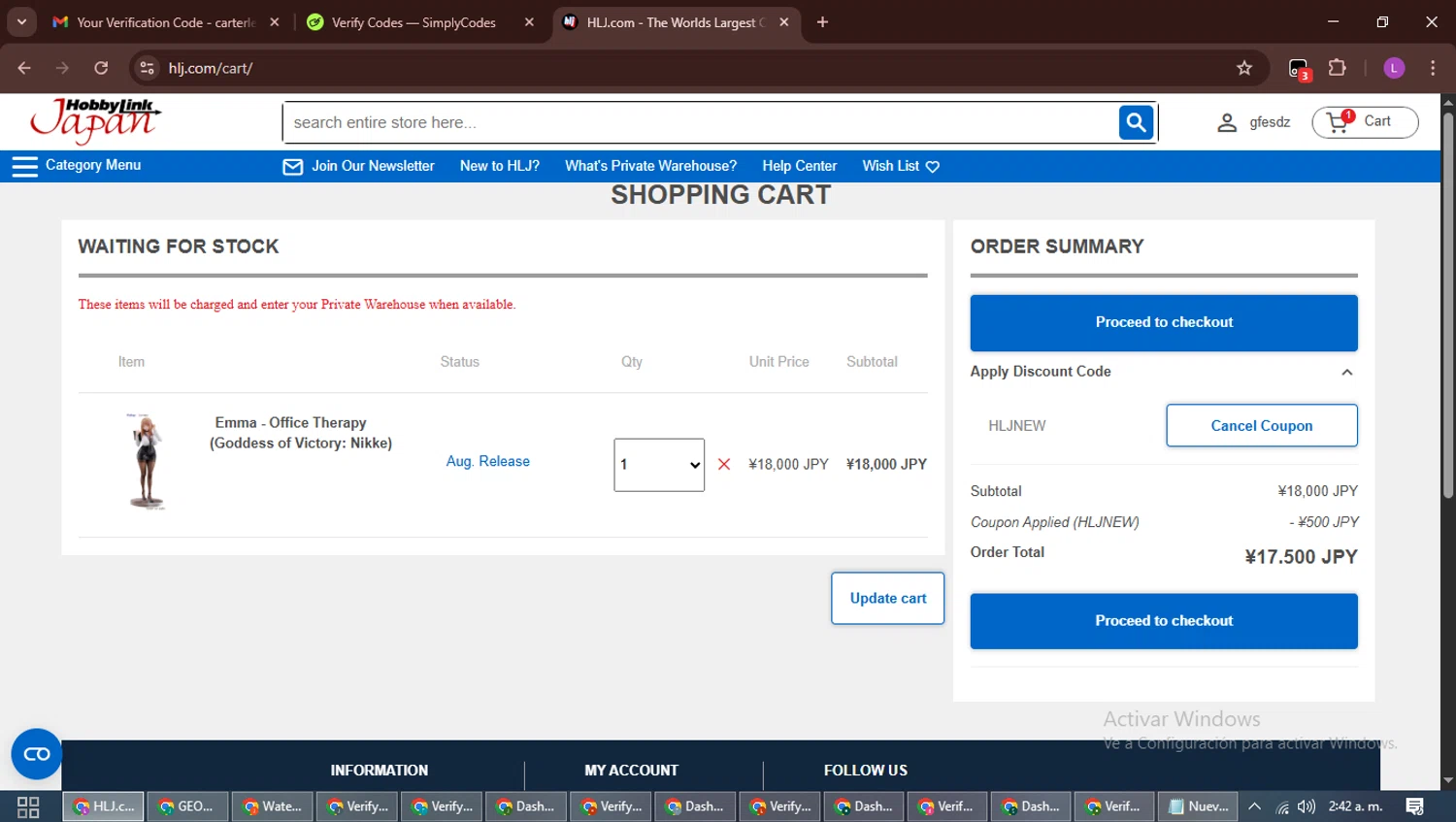
Task: Switch to Verify Codes SimplyCodes tab
Action: (419, 22)
